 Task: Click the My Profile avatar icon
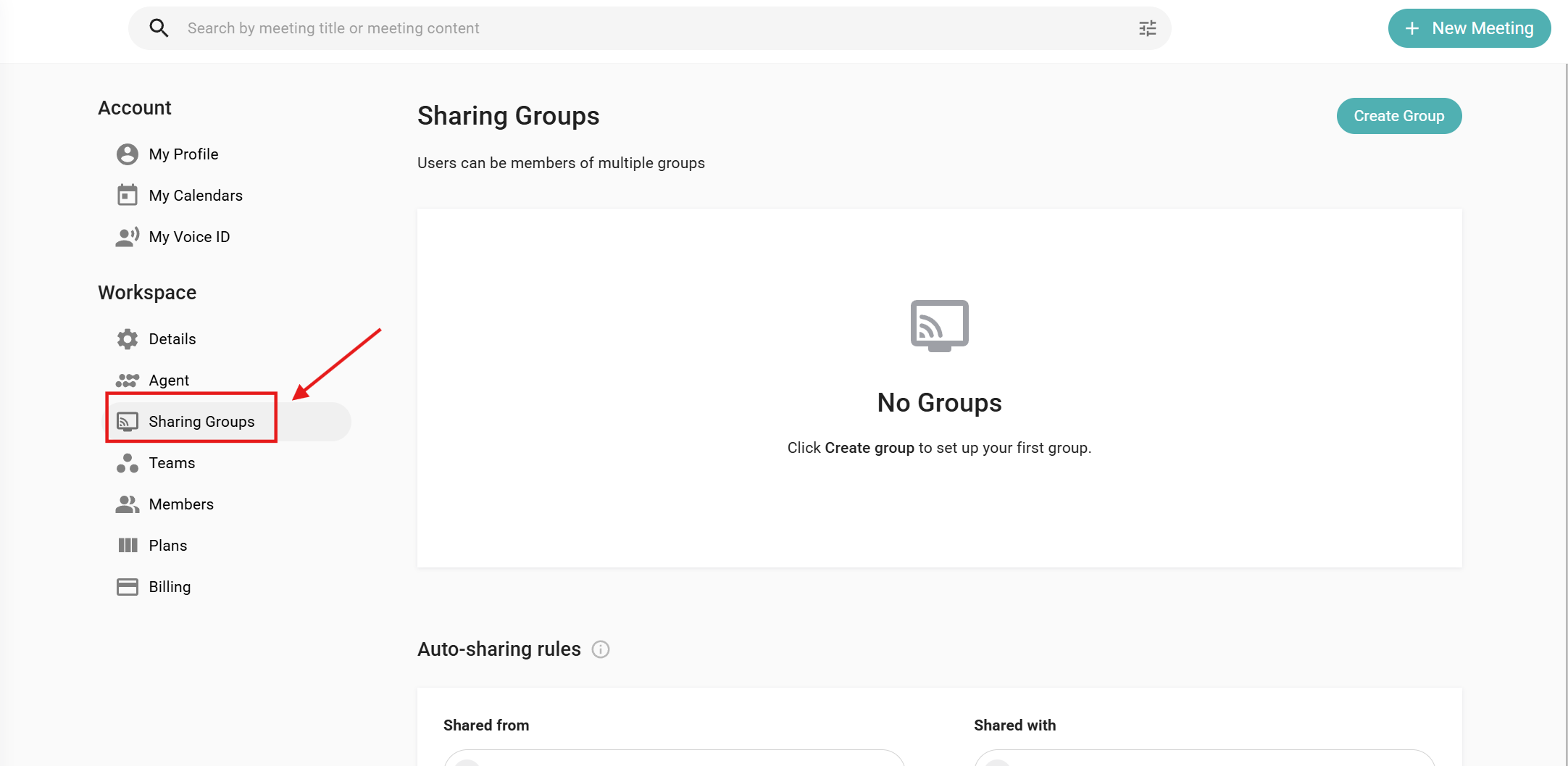coord(128,154)
